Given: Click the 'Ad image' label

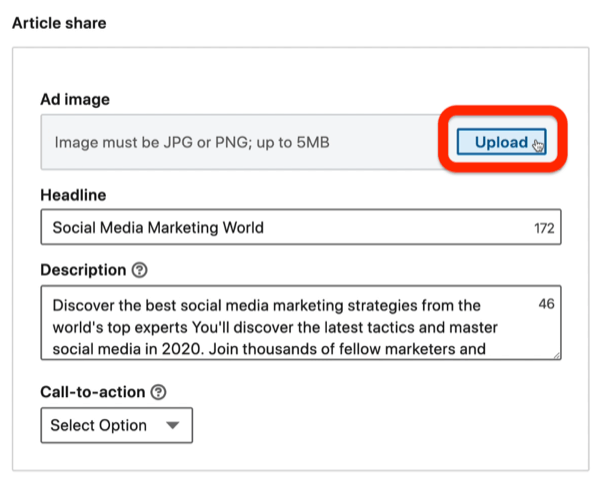Looking at the screenshot, I should 75,99.
